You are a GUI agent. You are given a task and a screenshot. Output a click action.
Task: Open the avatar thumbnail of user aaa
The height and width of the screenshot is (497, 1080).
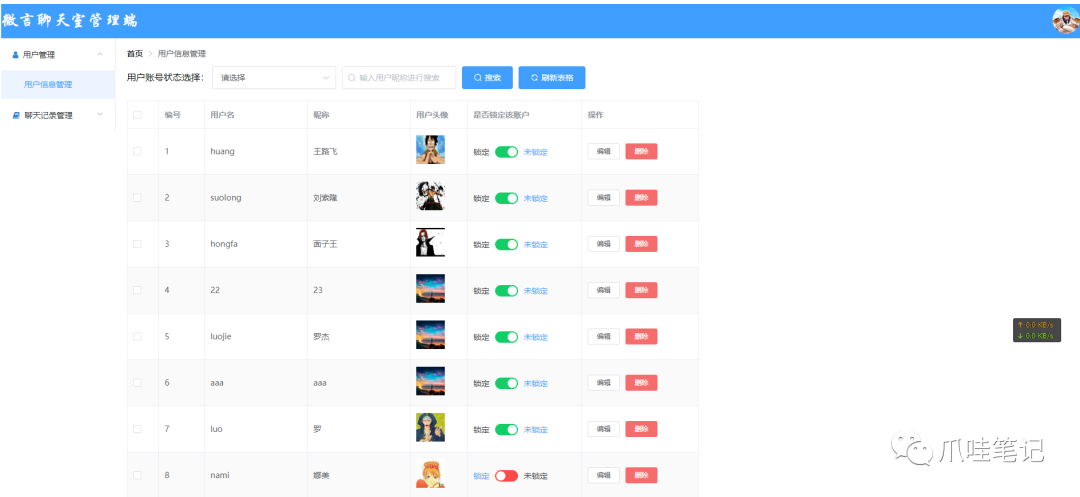(x=430, y=381)
